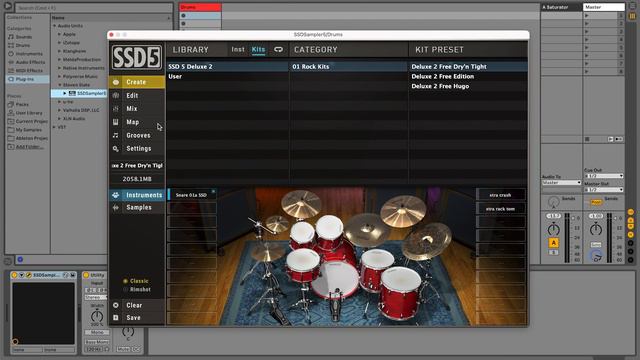Toggle Bass Mono on Utility device

tap(97, 342)
